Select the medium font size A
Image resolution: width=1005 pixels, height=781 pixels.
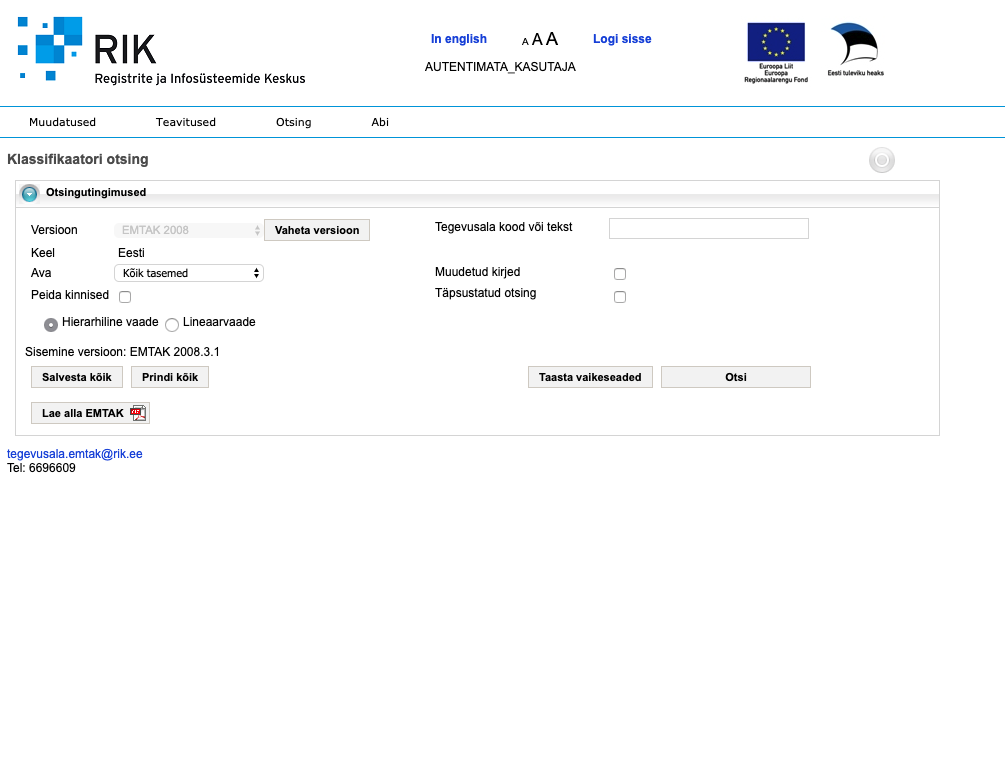[537, 40]
